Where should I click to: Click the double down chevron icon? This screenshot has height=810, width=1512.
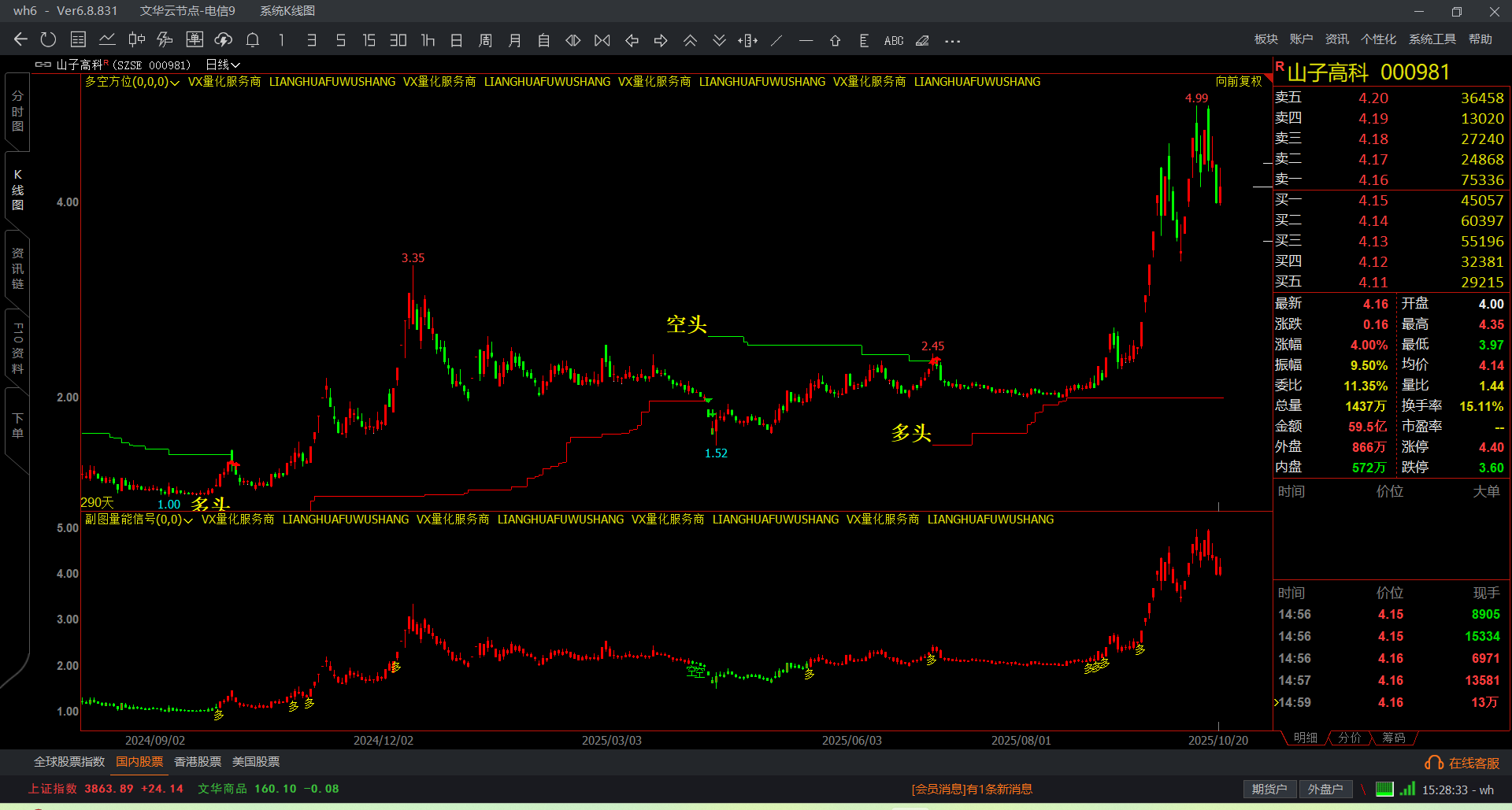(x=719, y=40)
